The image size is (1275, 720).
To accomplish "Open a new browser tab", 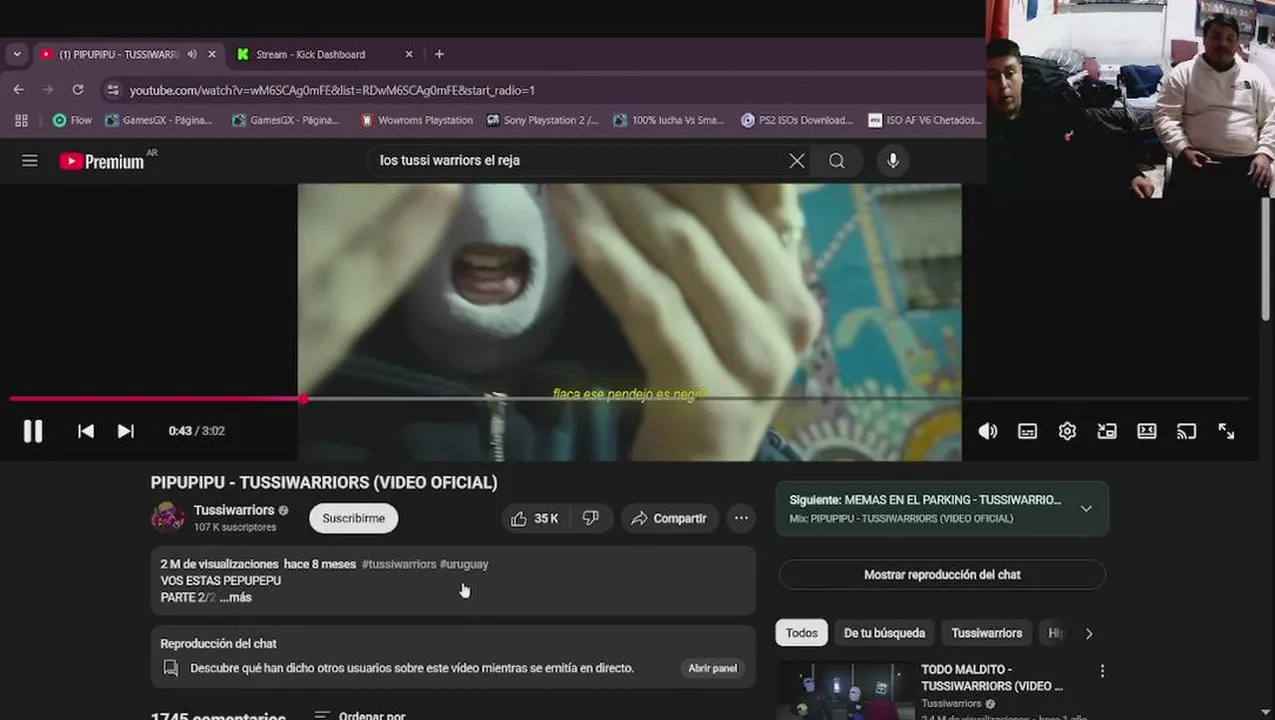I will coord(439,54).
